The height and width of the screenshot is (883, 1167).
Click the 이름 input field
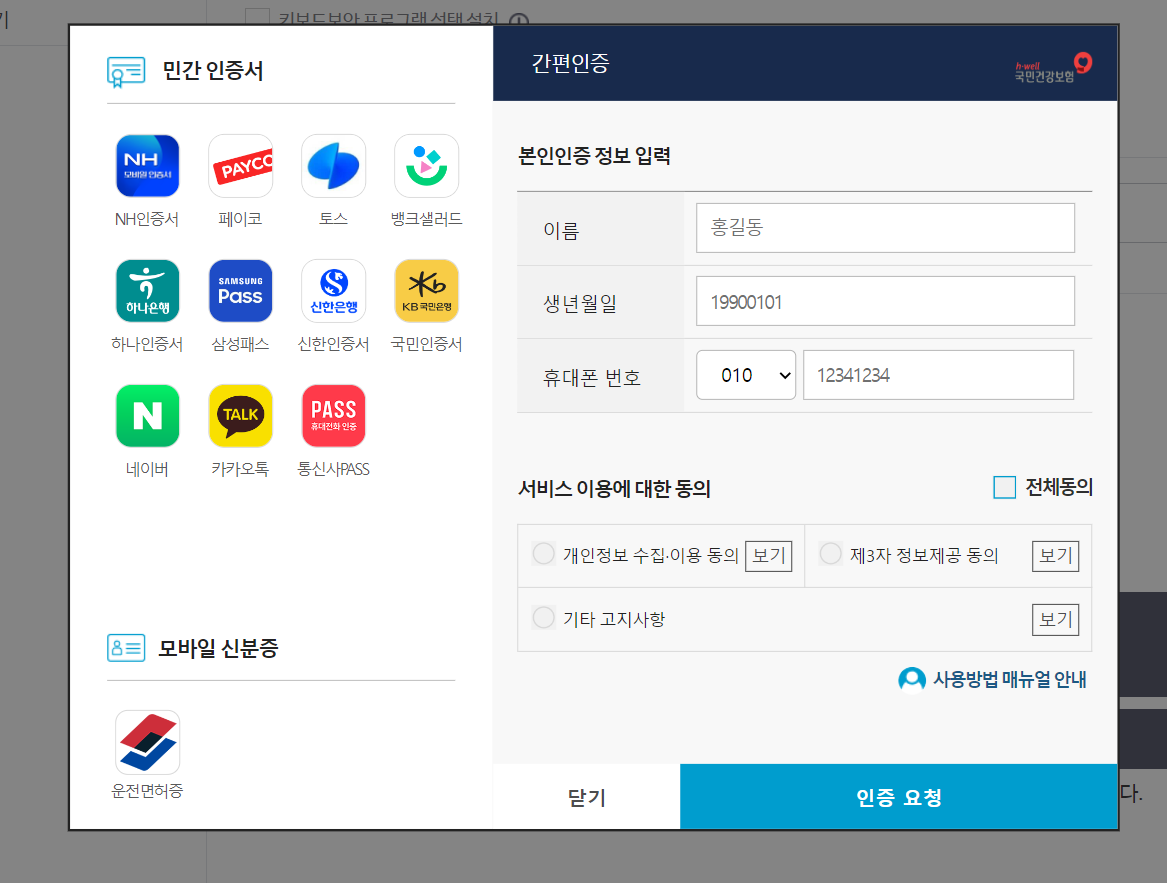click(x=885, y=228)
